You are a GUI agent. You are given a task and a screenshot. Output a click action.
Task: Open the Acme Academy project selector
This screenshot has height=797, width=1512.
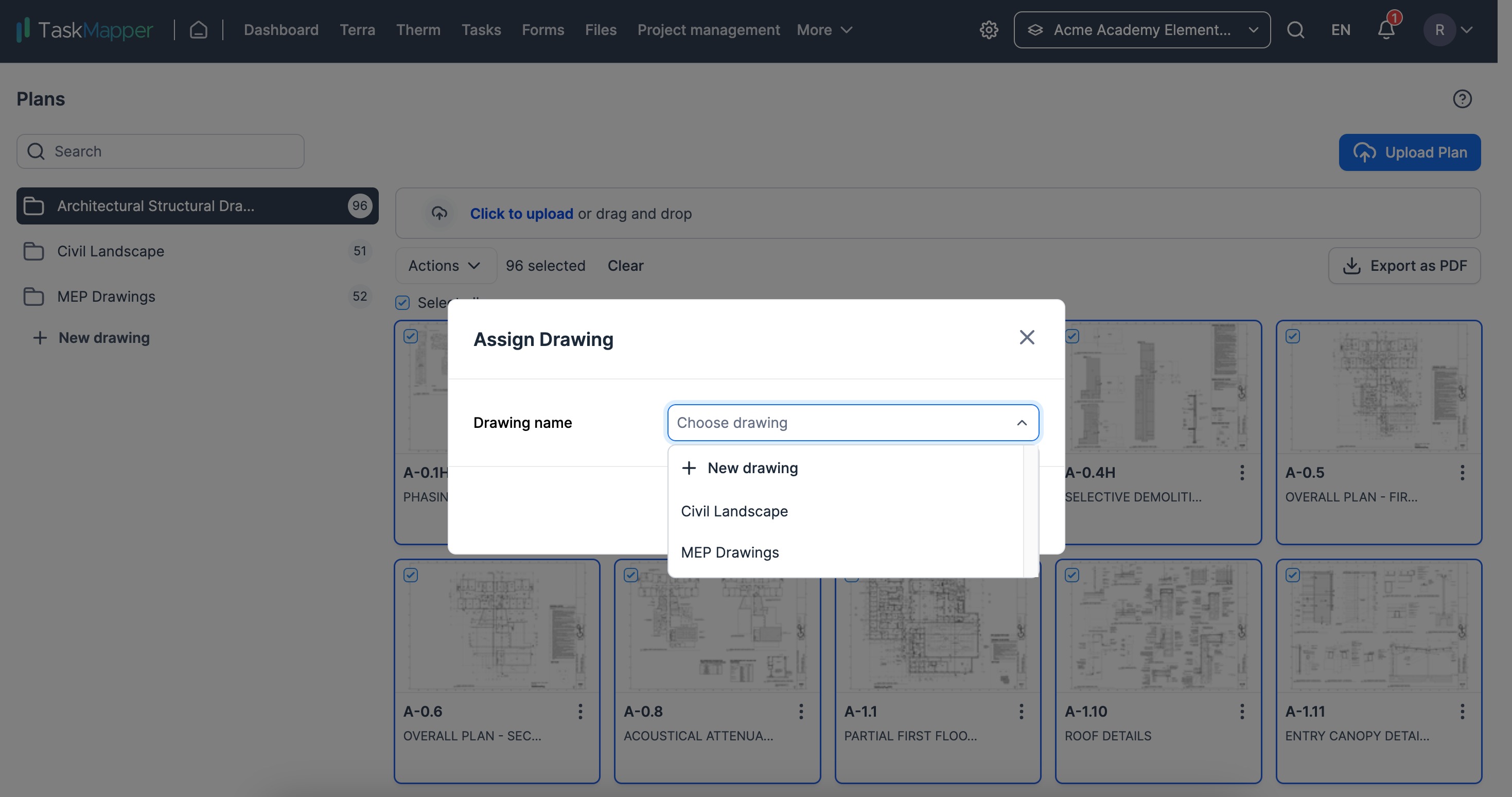click(x=1141, y=30)
